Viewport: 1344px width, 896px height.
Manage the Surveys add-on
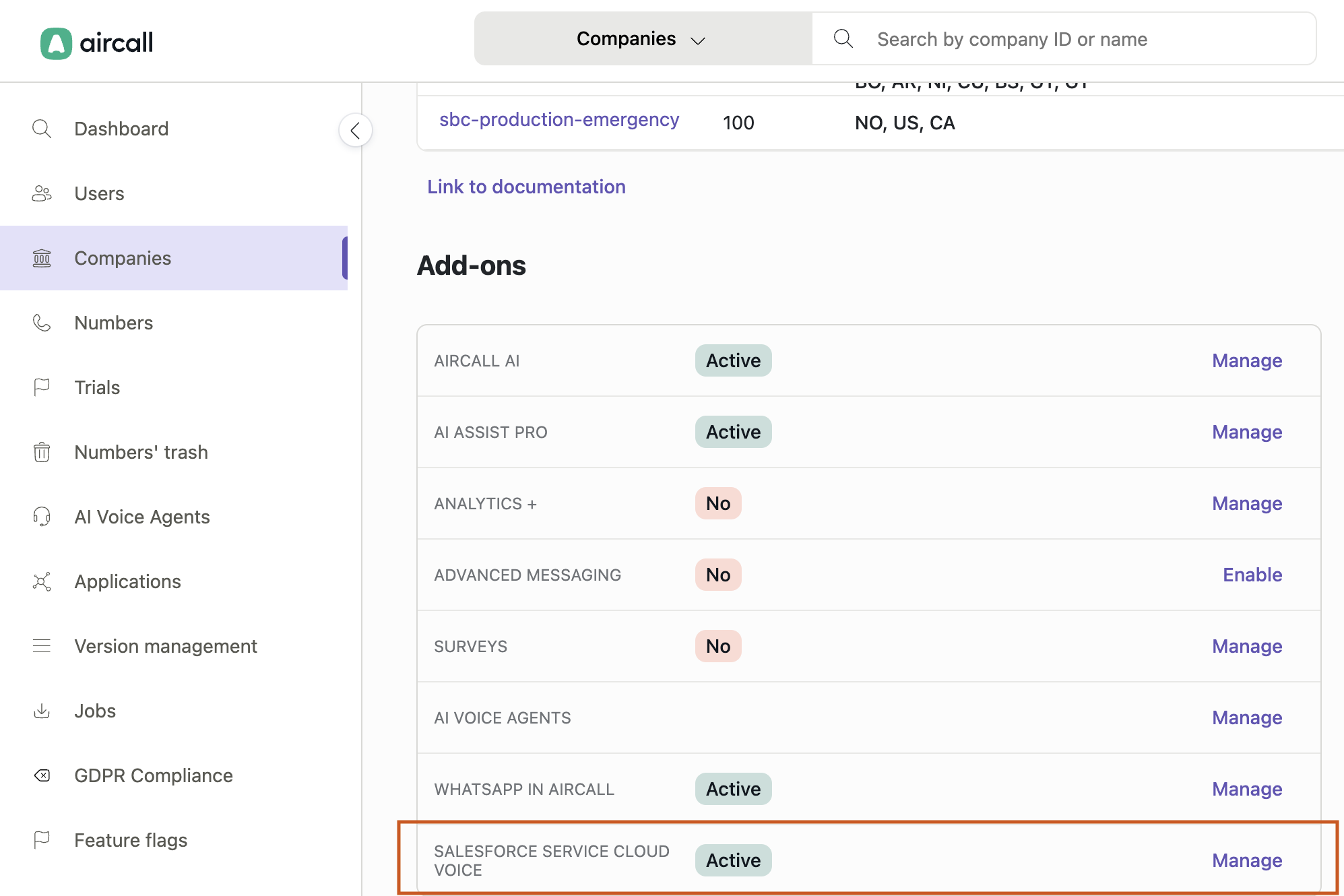click(1247, 646)
